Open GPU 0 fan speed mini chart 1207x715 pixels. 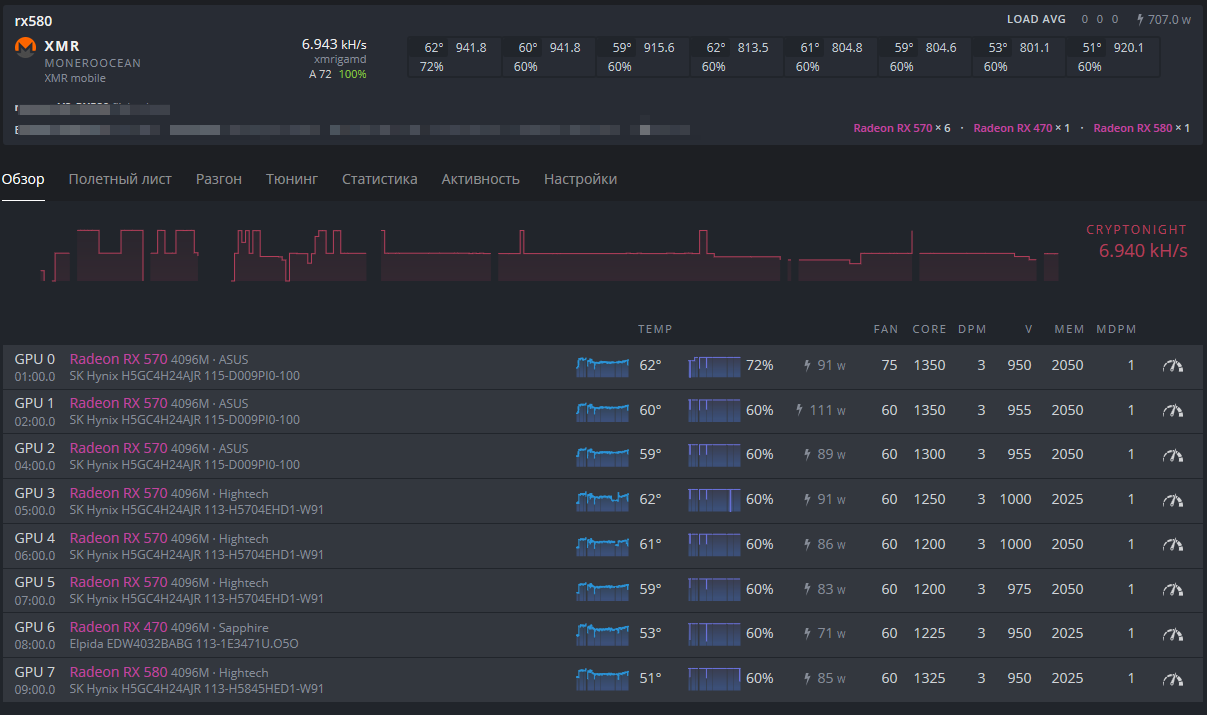pyautogui.click(x=715, y=366)
